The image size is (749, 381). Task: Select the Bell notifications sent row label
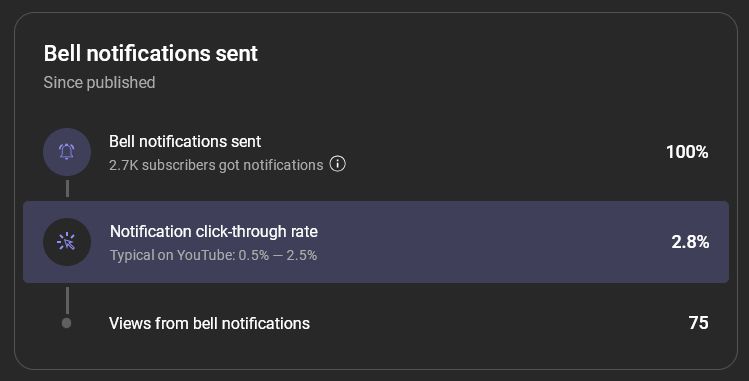pos(185,141)
